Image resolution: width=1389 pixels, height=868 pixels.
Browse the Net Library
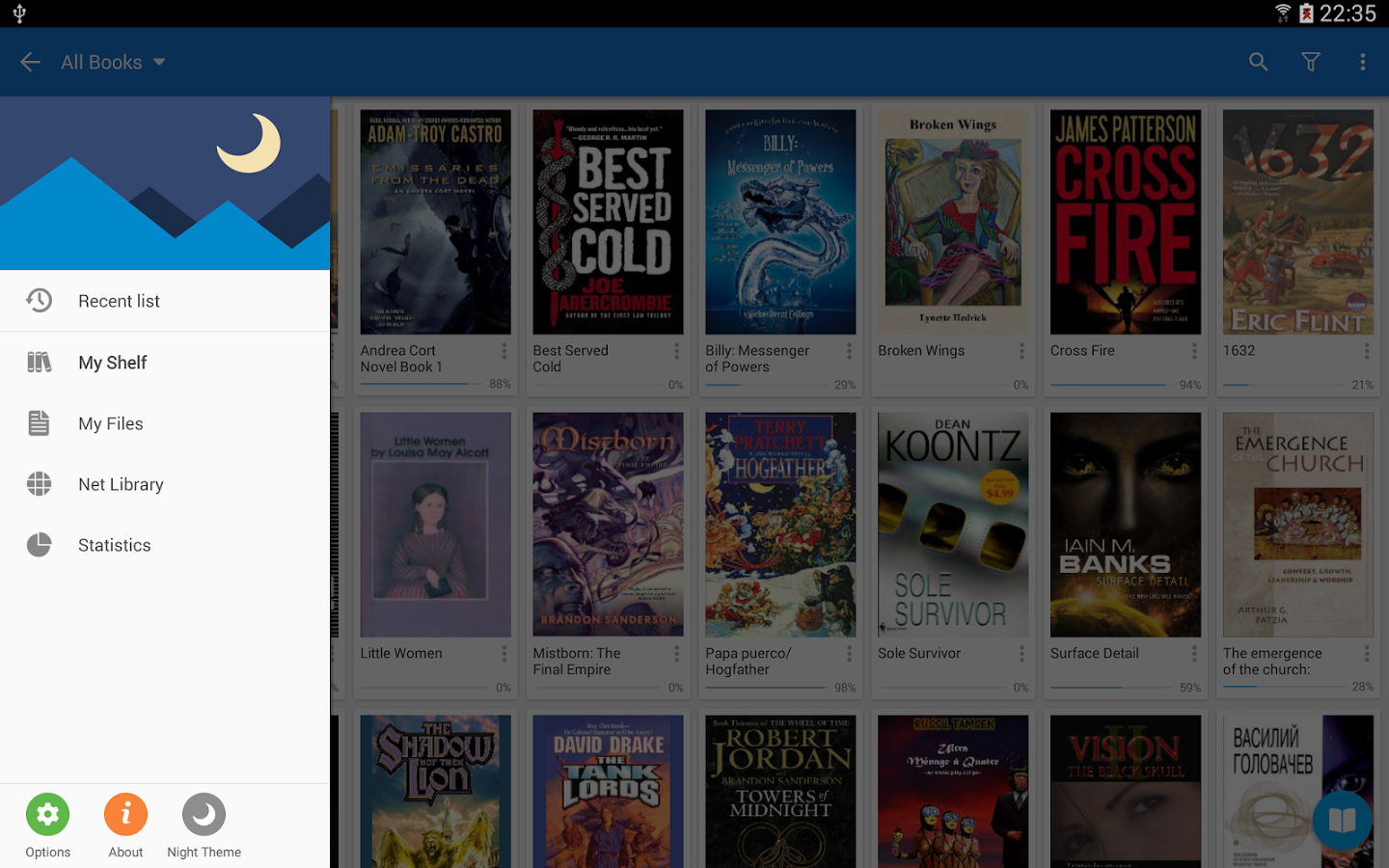(x=120, y=484)
